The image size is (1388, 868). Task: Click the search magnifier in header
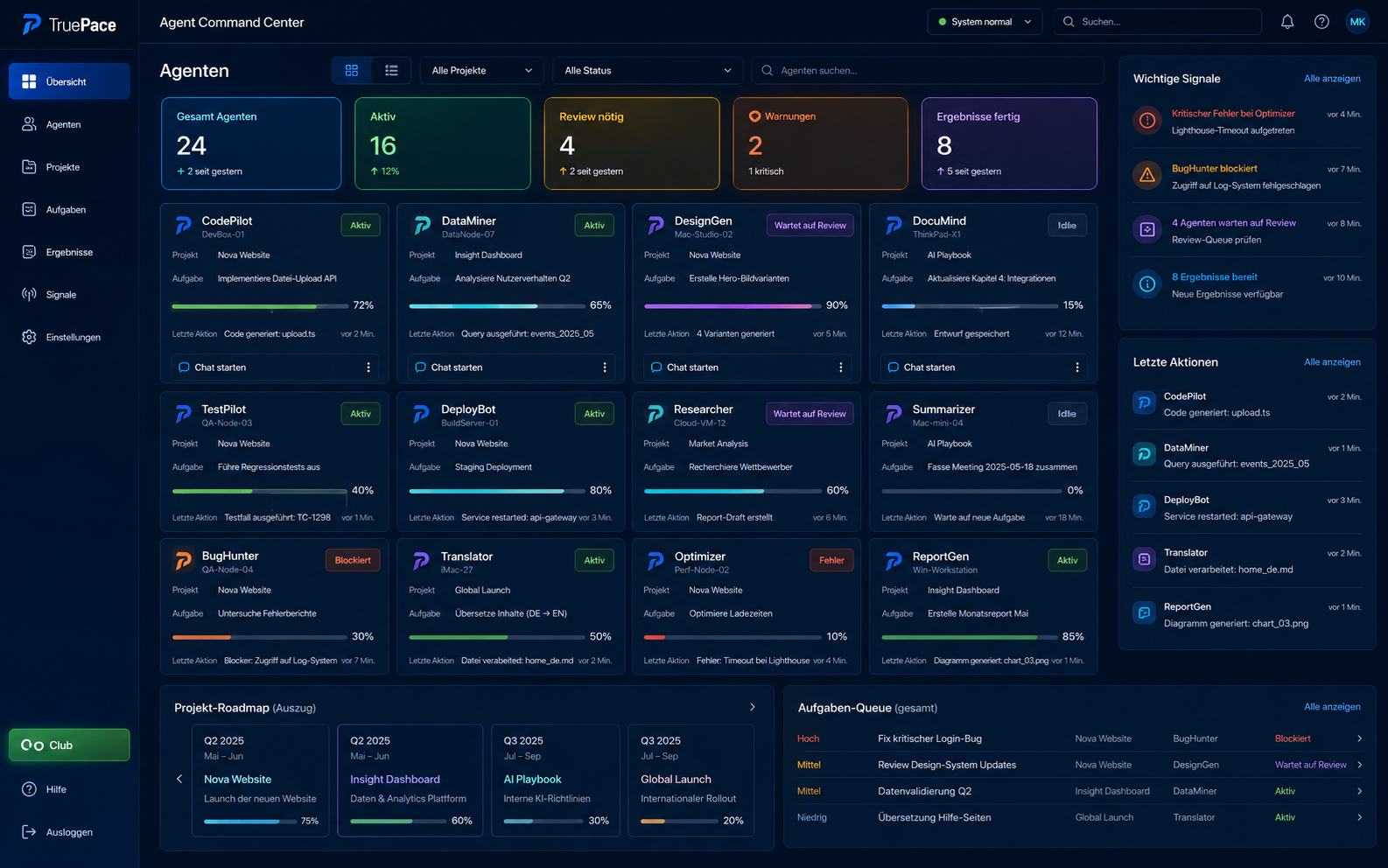1069,22
